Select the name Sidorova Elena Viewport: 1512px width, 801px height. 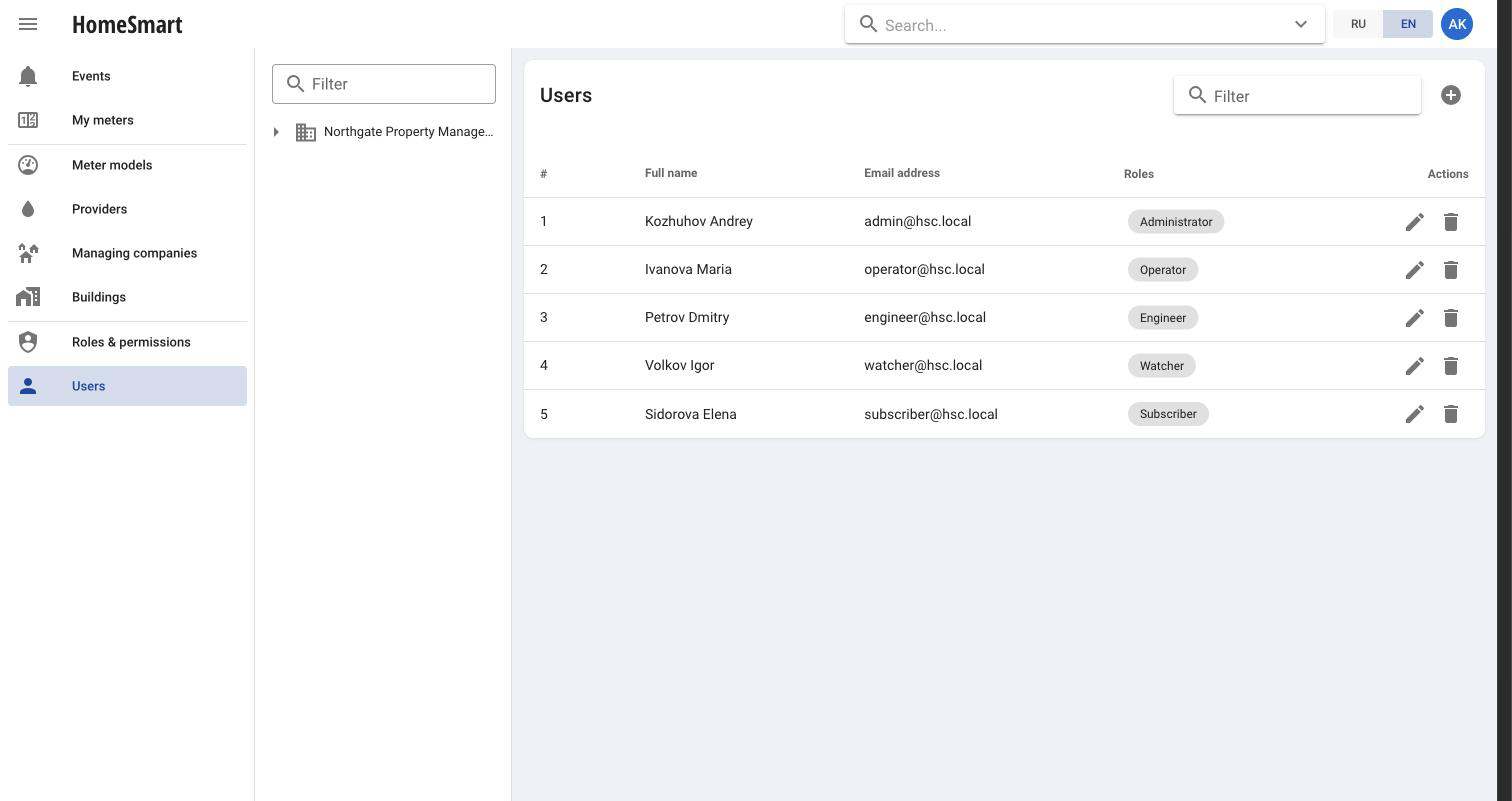tap(691, 414)
